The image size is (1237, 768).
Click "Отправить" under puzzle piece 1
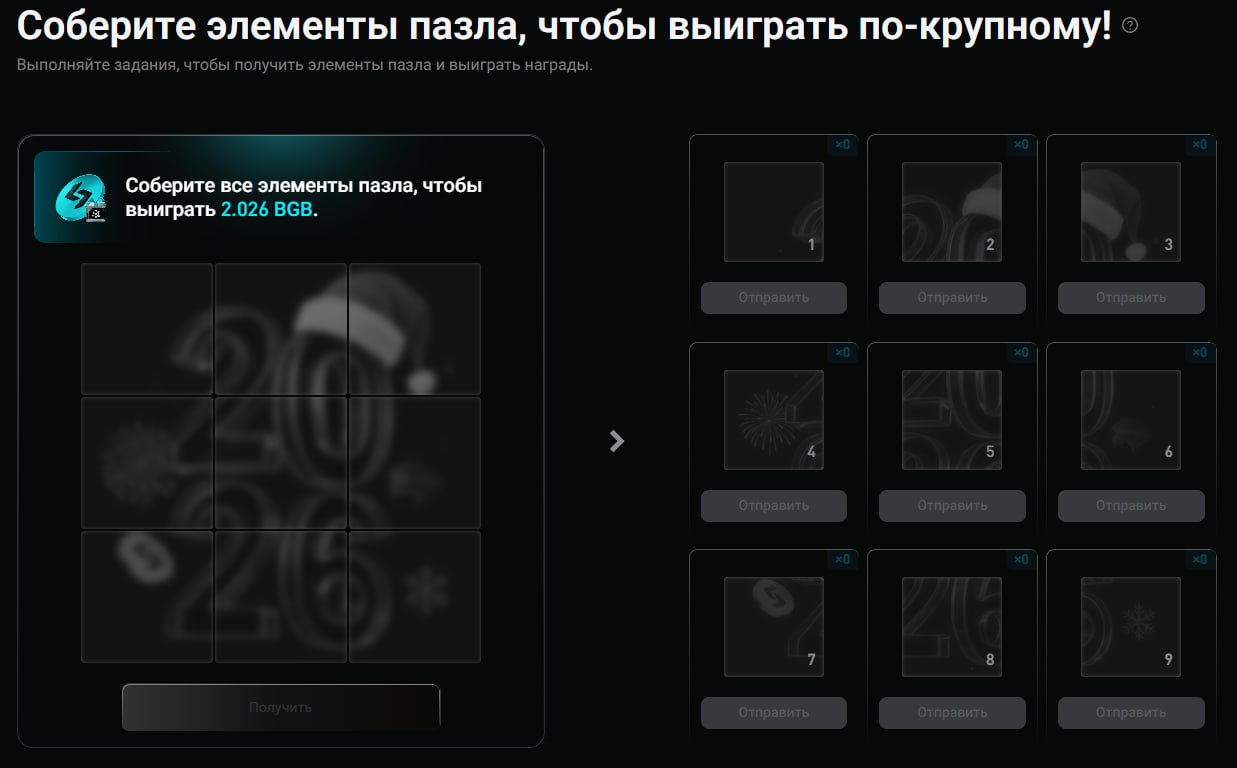[x=773, y=297]
